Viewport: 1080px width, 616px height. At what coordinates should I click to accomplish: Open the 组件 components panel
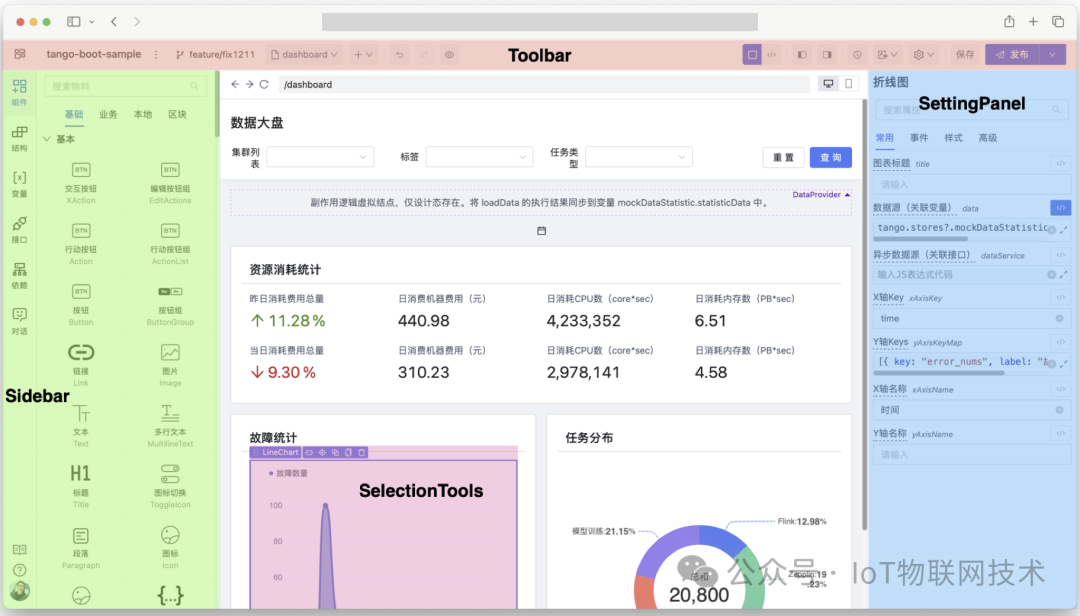19,92
